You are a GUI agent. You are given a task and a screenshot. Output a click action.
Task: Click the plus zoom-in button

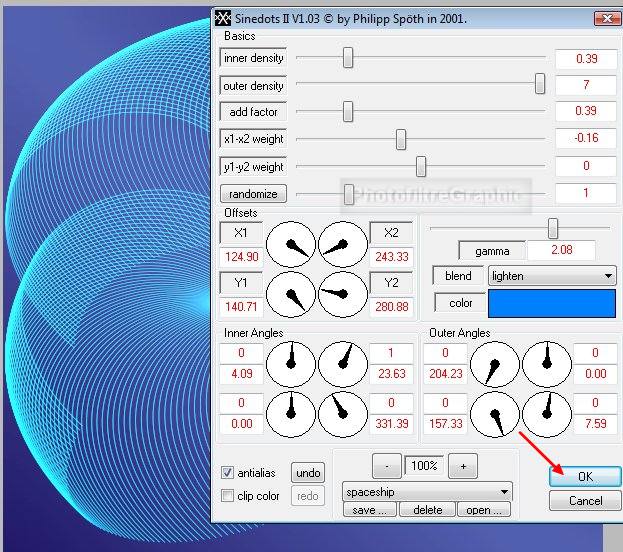coord(462,466)
